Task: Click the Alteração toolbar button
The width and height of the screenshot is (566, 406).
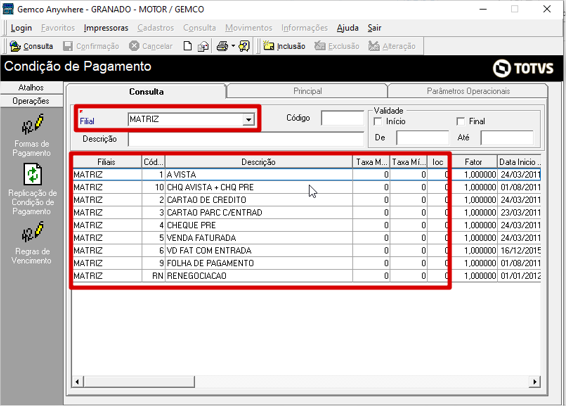Action: [392, 46]
